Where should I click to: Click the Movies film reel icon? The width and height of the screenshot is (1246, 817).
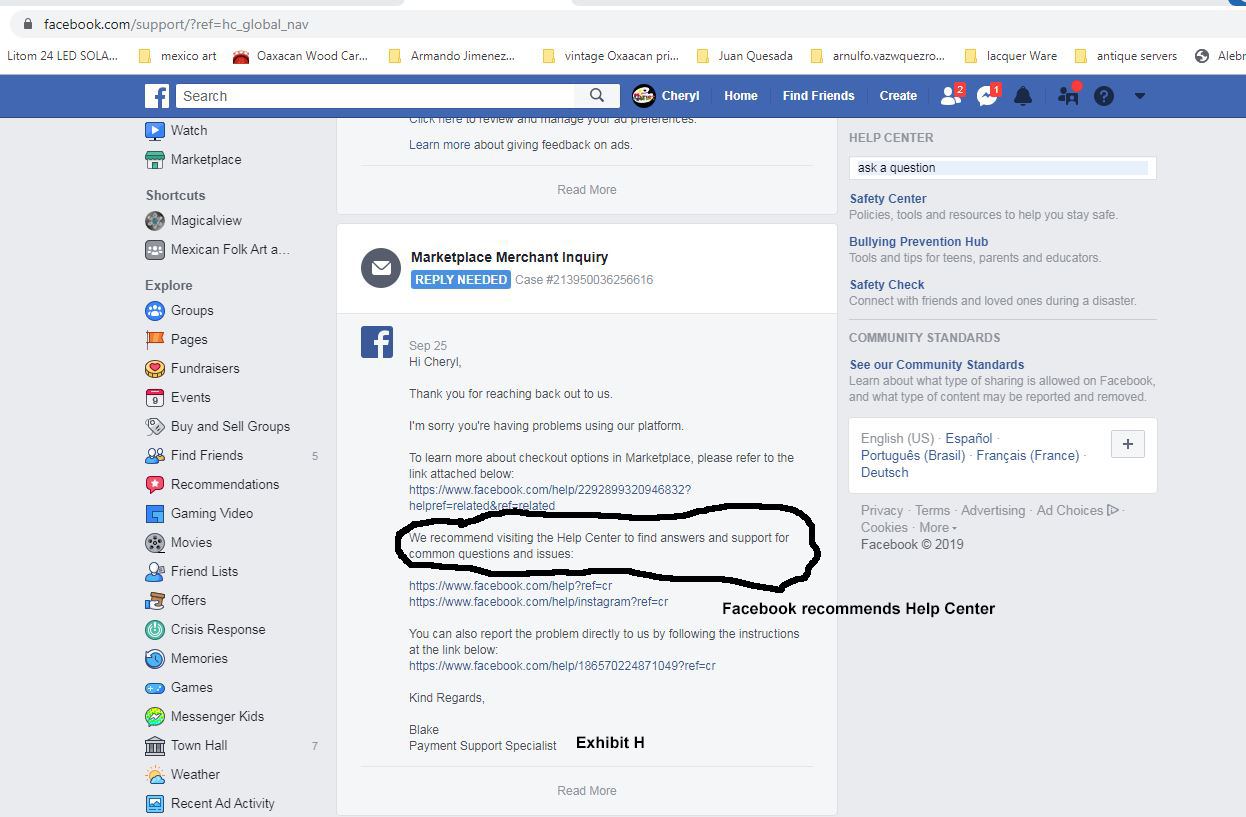155,542
